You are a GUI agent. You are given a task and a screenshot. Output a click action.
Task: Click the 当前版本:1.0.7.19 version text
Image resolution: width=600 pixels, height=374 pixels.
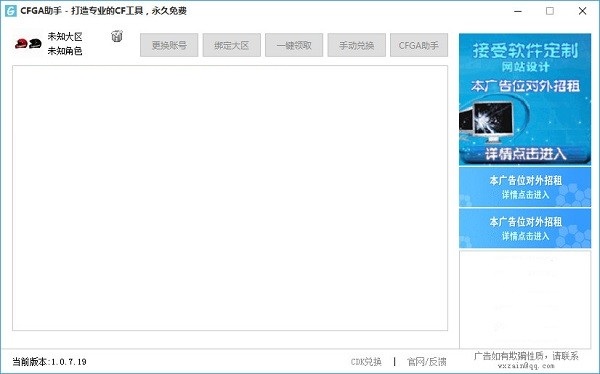[x=49, y=362]
